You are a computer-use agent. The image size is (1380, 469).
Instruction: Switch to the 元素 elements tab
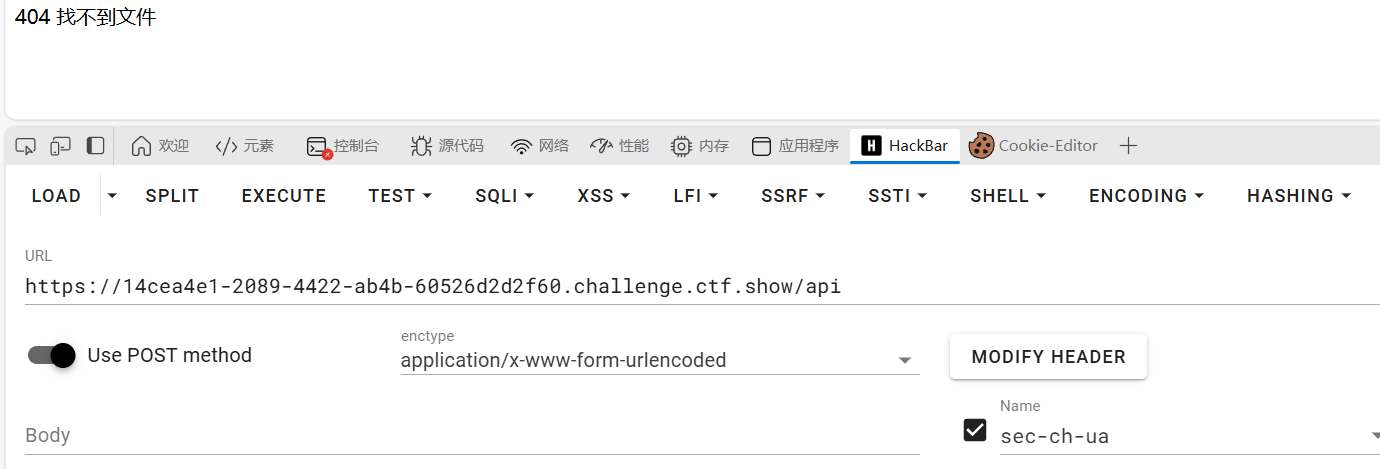[x=245, y=146]
